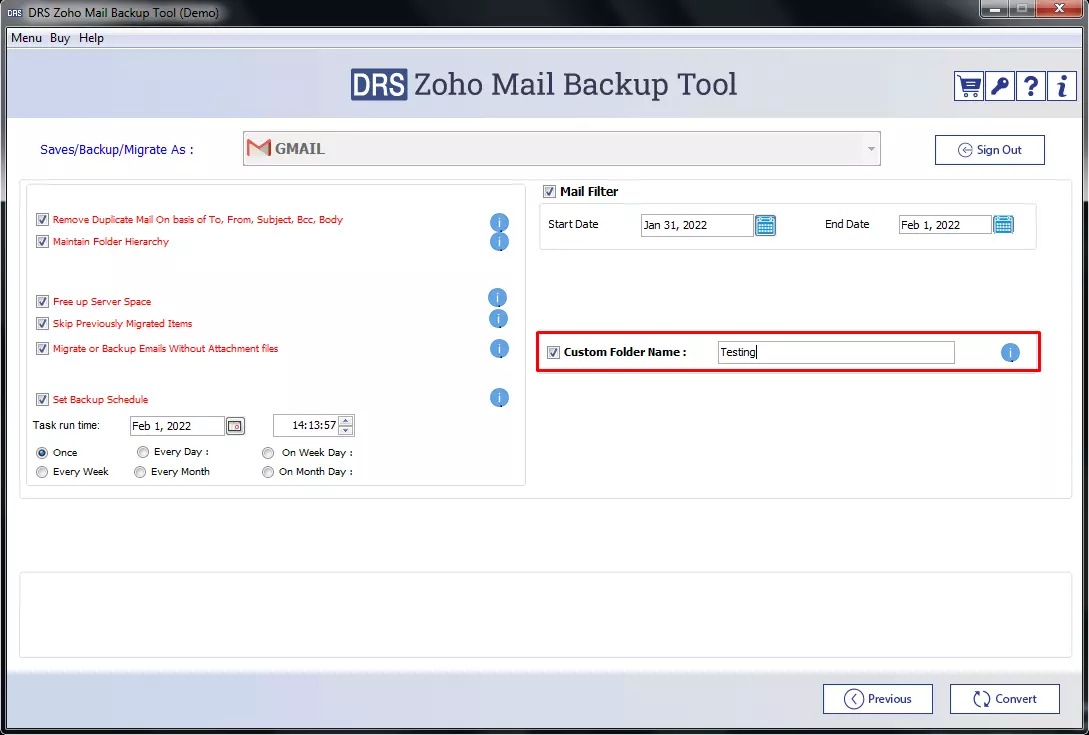Open the Menu menu
This screenshot has height=735, width=1089.
coord(26,38)
